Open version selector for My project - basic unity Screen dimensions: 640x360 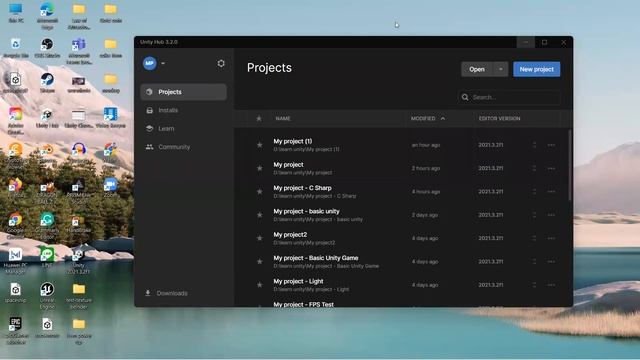[534, 215]
